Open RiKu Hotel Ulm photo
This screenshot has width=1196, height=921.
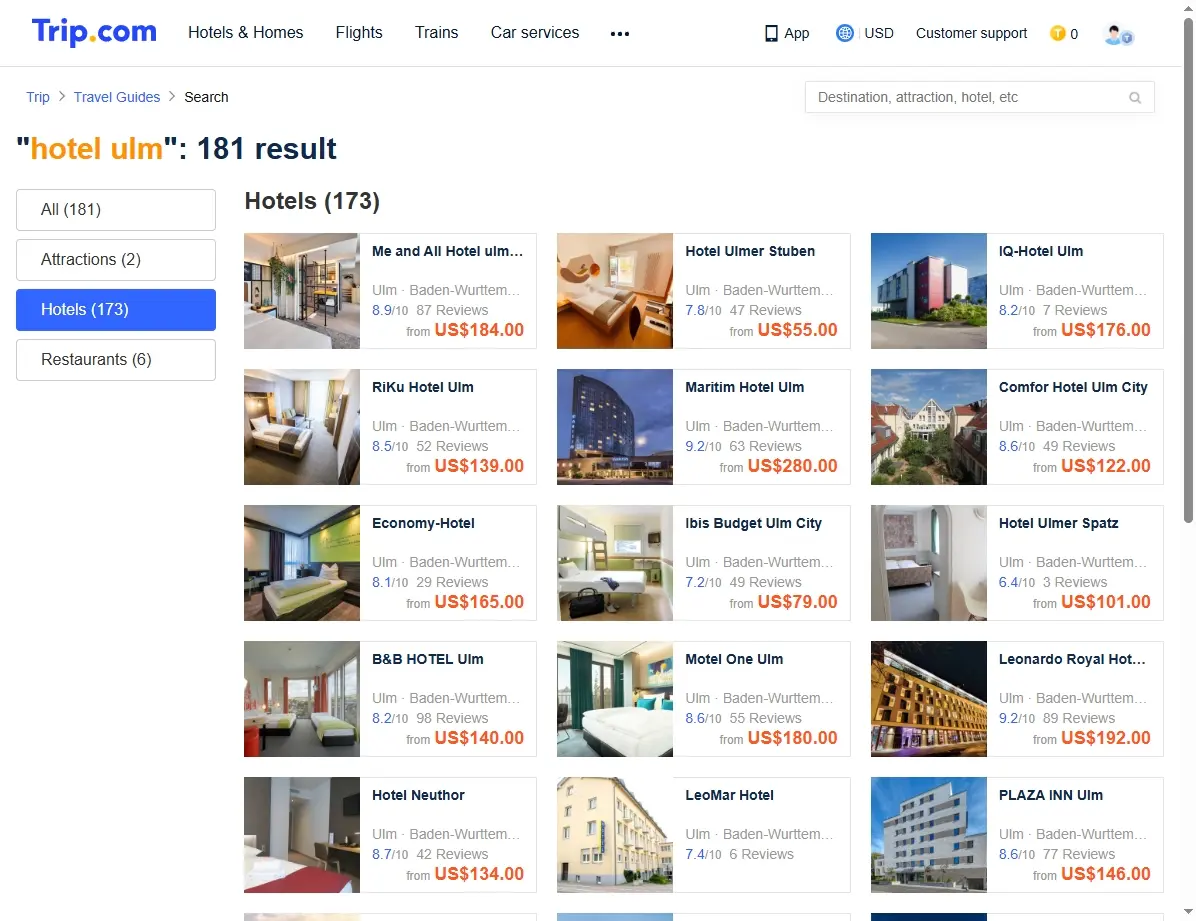pos(301,427)
